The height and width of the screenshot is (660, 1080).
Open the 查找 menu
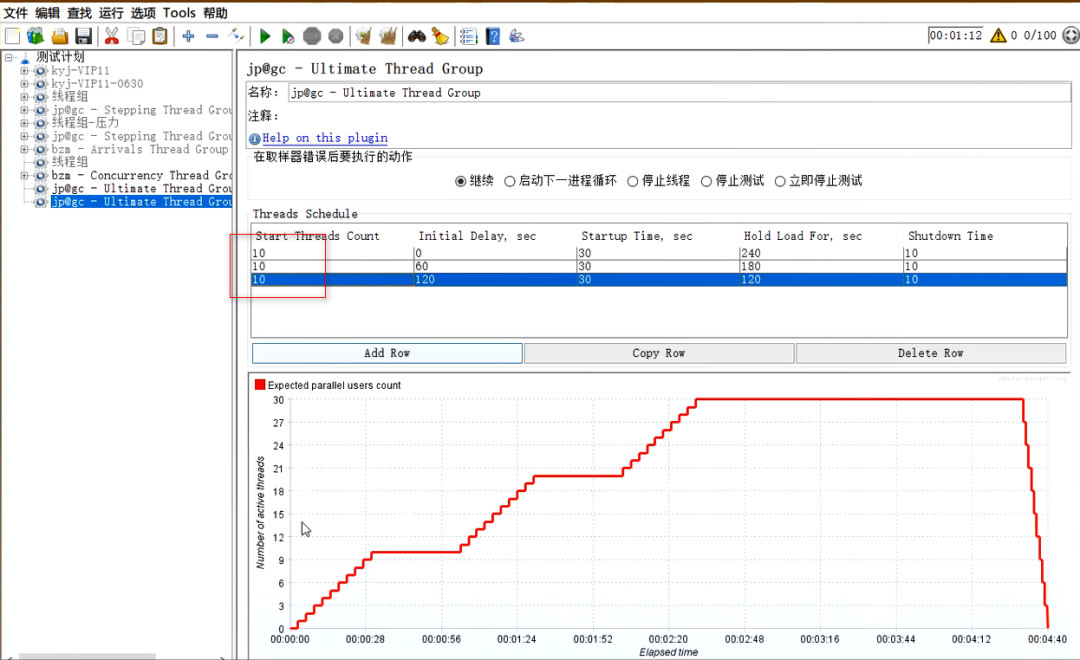(x=79, y=13)
